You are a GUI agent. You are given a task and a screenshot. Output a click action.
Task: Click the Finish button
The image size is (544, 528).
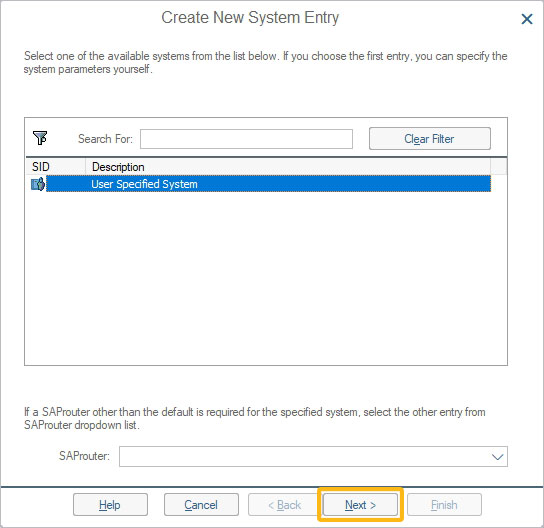coord(444,505)
